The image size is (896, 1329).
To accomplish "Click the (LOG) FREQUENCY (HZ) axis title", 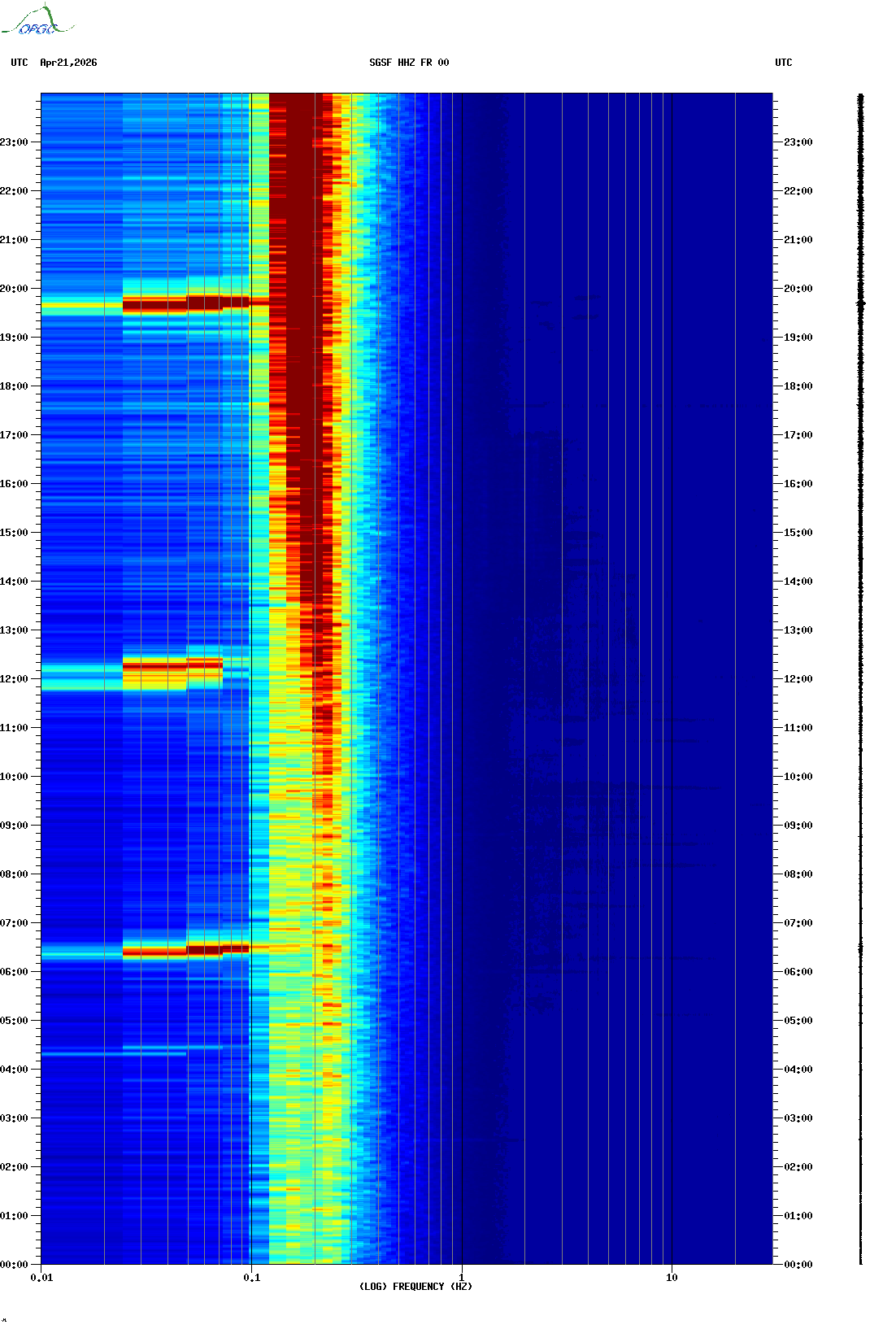I will point(415,1287).
